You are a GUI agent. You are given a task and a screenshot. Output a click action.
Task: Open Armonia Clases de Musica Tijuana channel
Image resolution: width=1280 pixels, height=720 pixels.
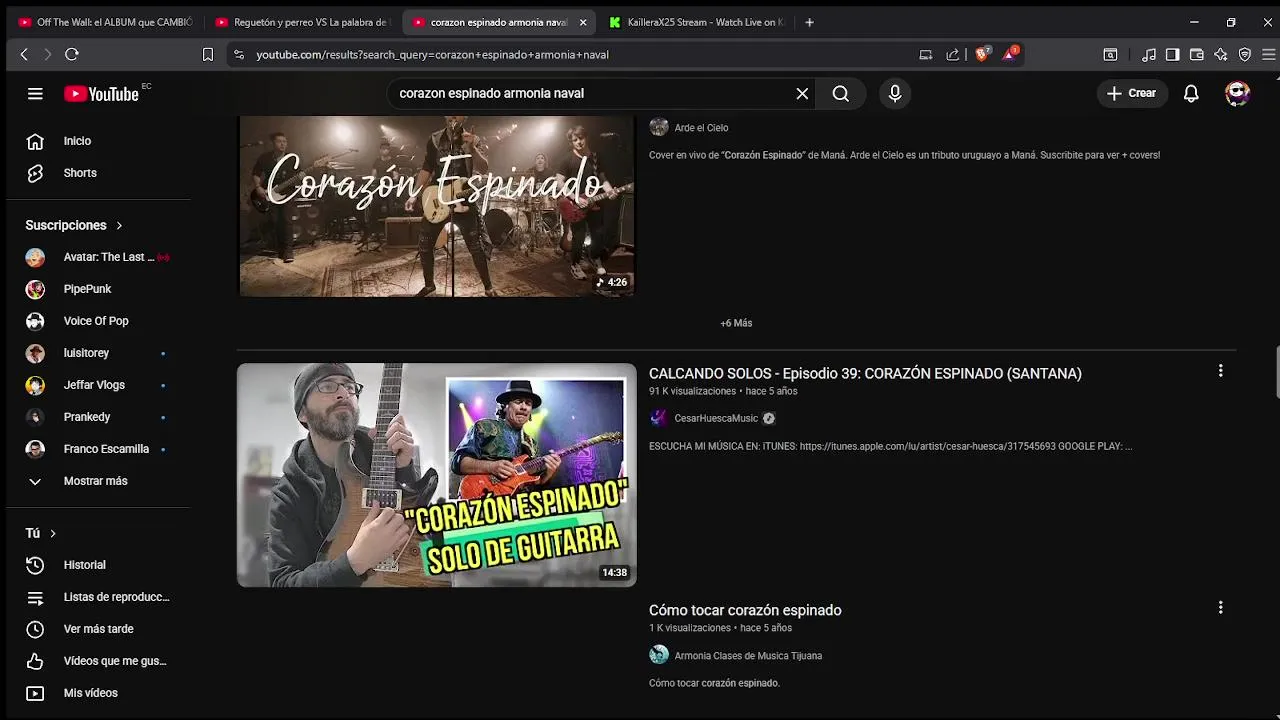tap(748, 656)
